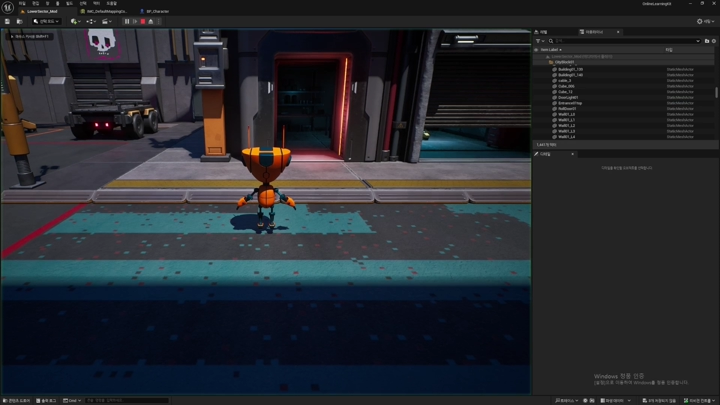Screen dimensions: 720x405
Task: Click the Unreal Engine logo icon
Action: (x=8, y=7)
